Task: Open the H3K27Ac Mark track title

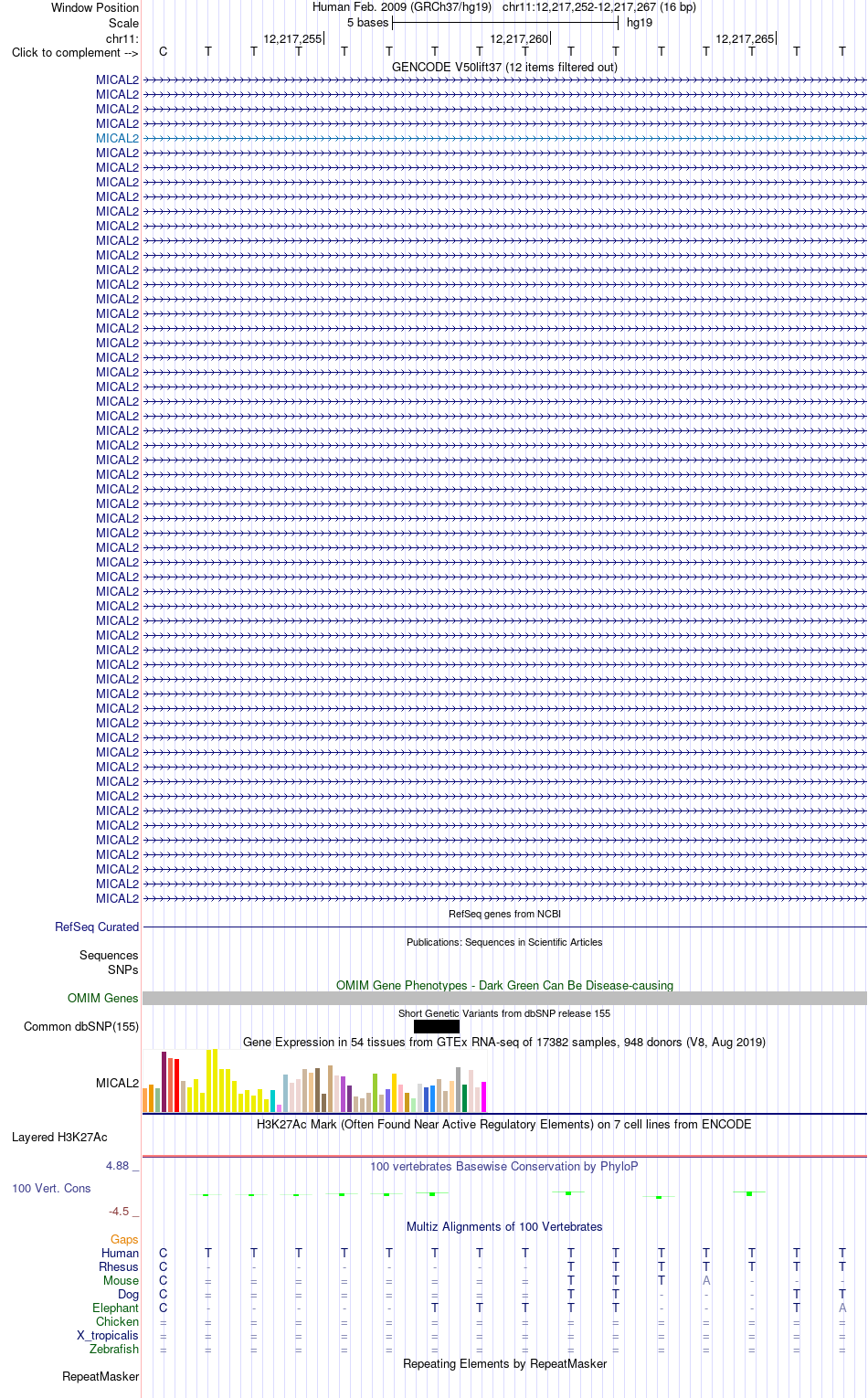Action: (x=504, y=1124)
